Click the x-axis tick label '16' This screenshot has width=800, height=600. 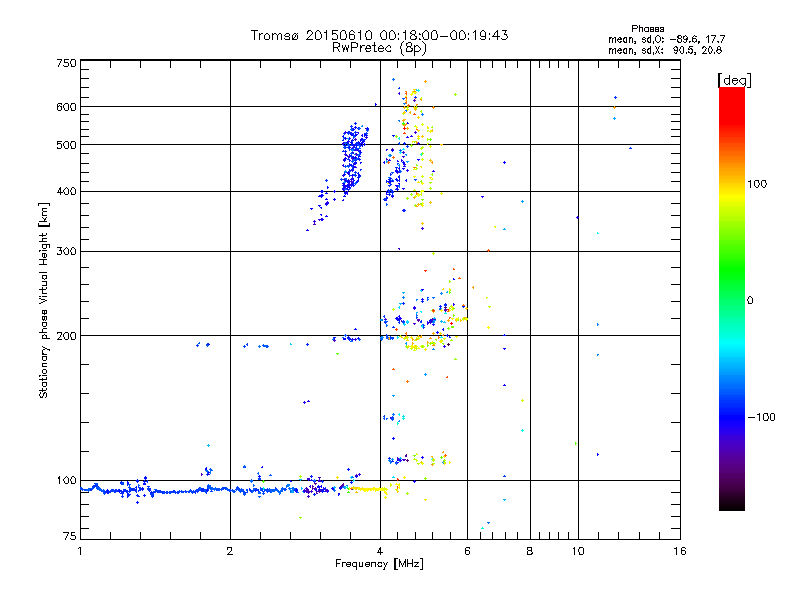point(680,551)
